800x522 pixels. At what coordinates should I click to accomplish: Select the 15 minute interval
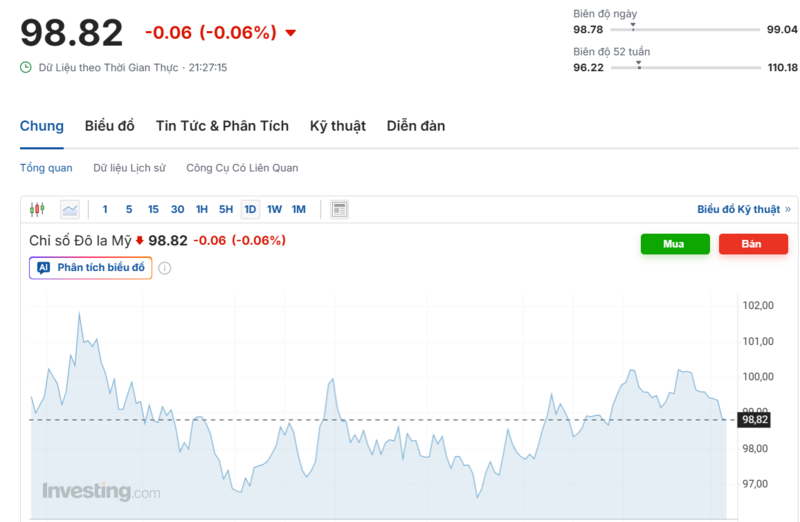153,209
